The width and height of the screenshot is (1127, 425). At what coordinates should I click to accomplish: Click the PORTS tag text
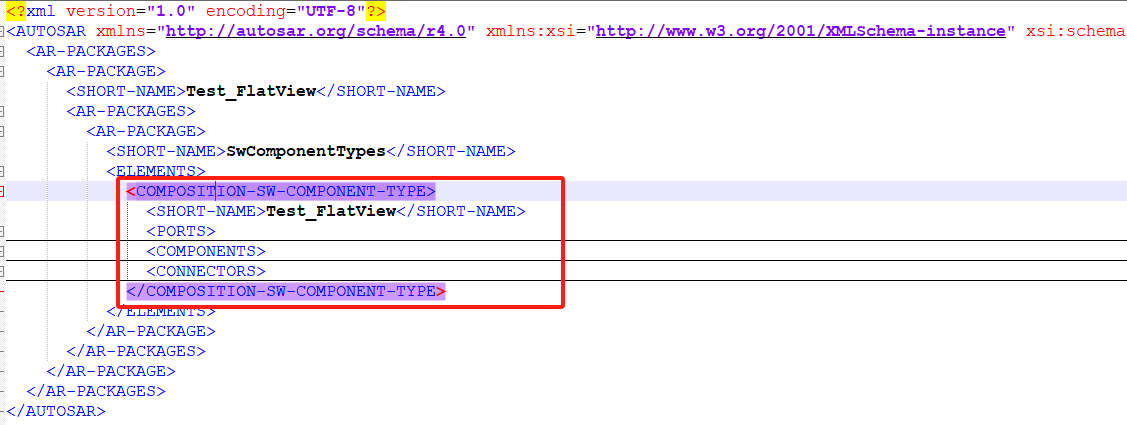coord(180,232)
